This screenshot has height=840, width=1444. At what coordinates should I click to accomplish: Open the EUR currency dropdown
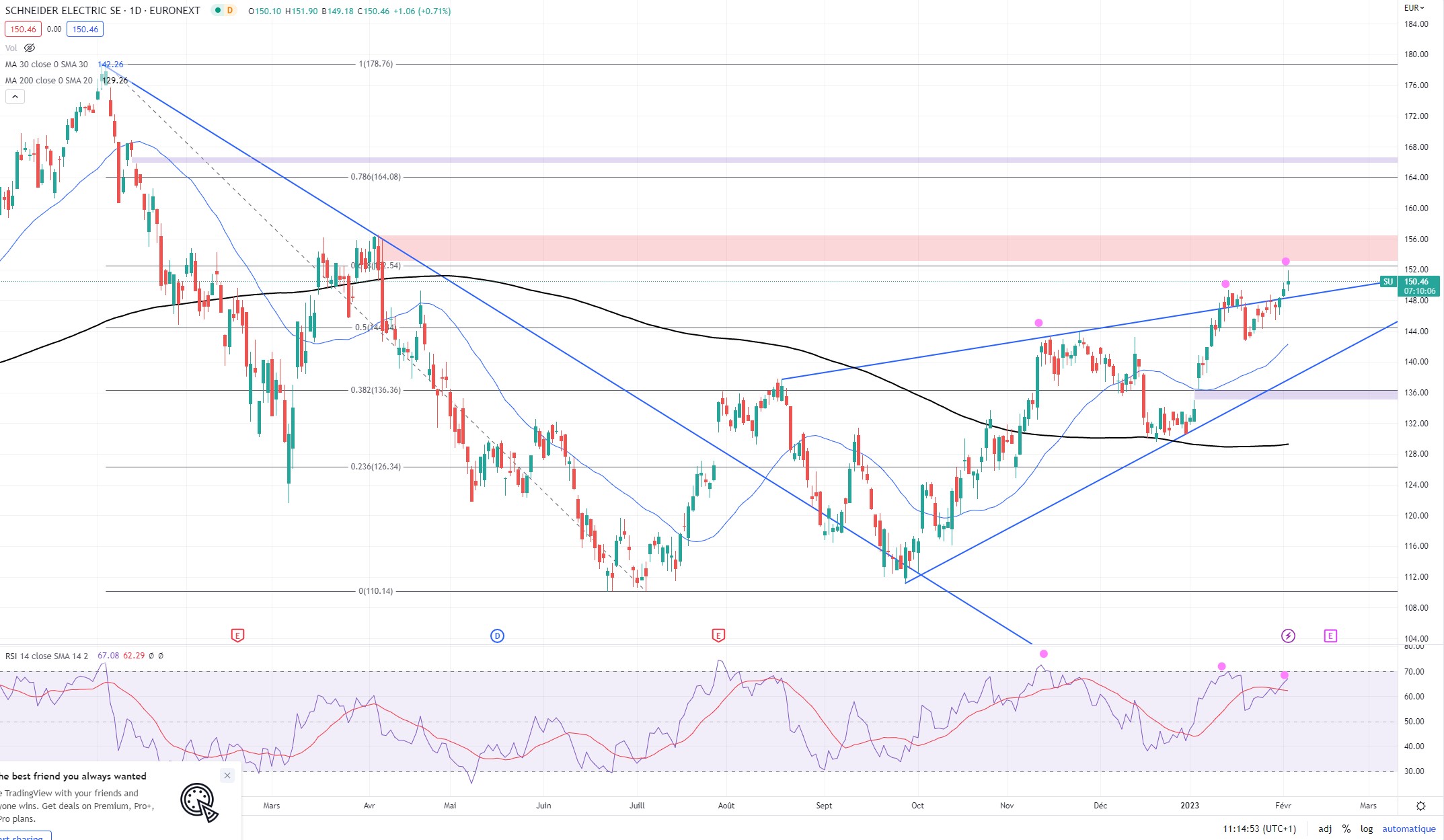tap(1414, 8)
